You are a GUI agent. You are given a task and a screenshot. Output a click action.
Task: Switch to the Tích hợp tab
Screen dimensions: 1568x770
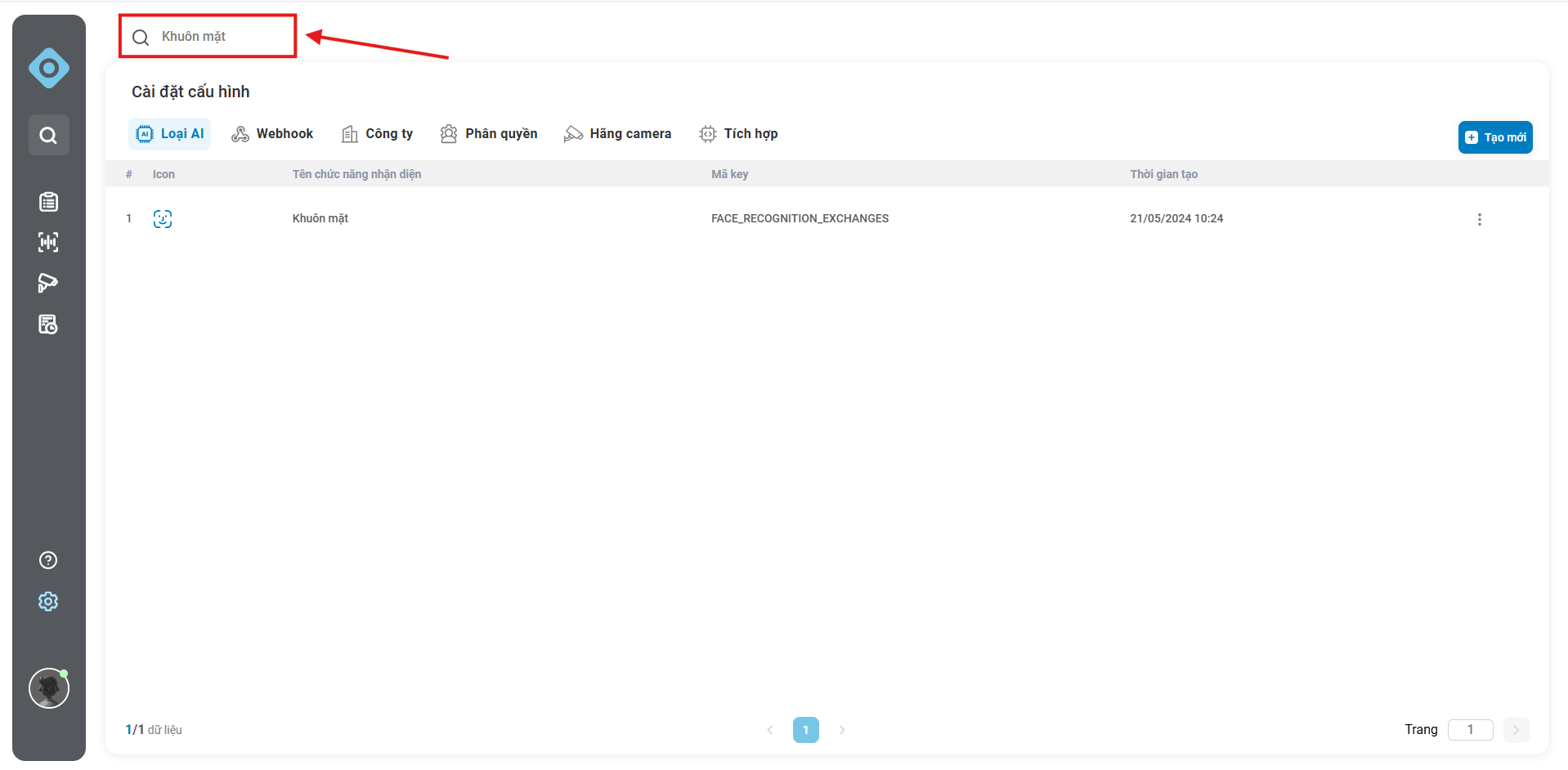(x=738, y=134)
